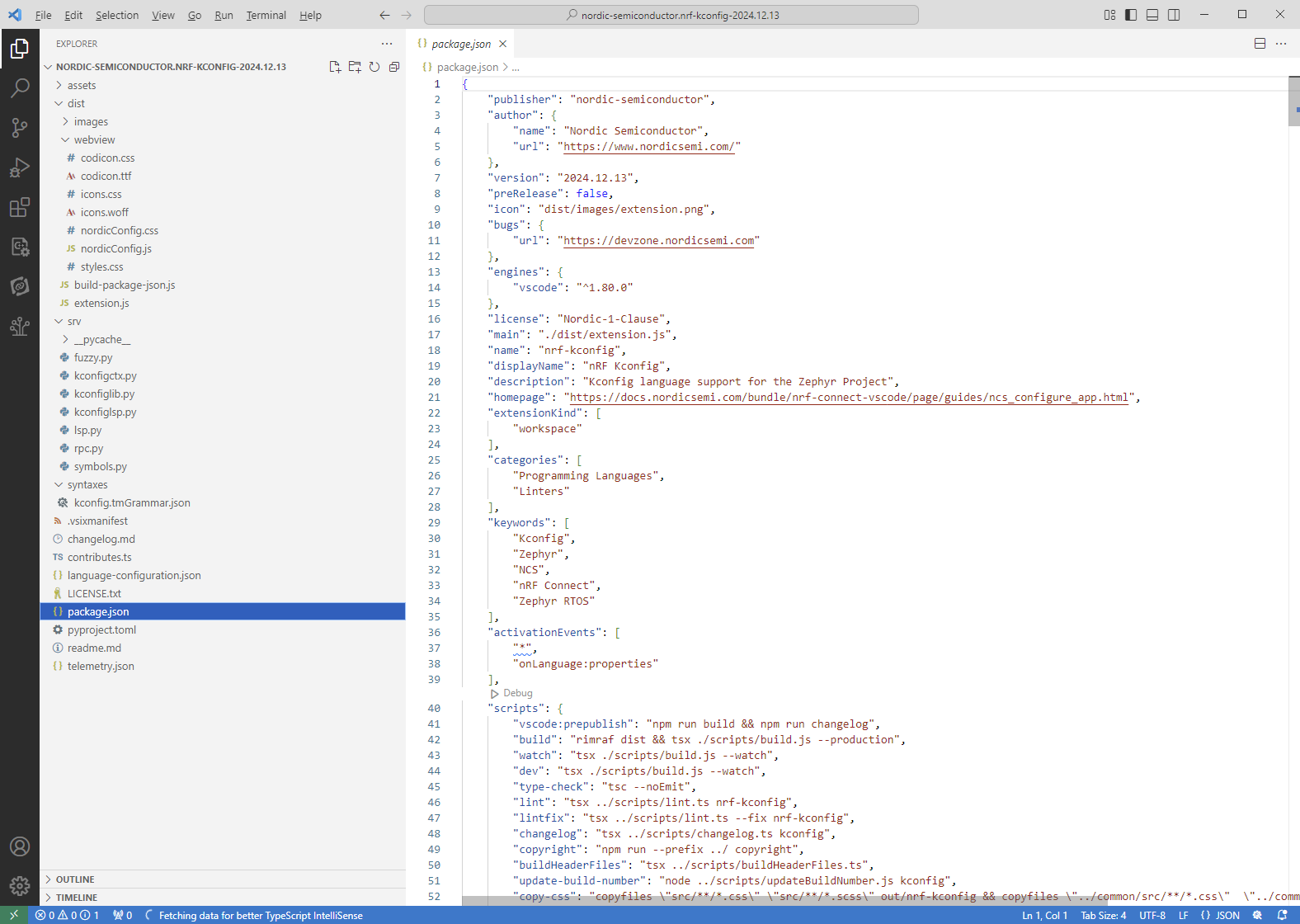Click the Split Editor icon
The height and width of the screenshot is (924, 1300).
tap(1260, 44)
